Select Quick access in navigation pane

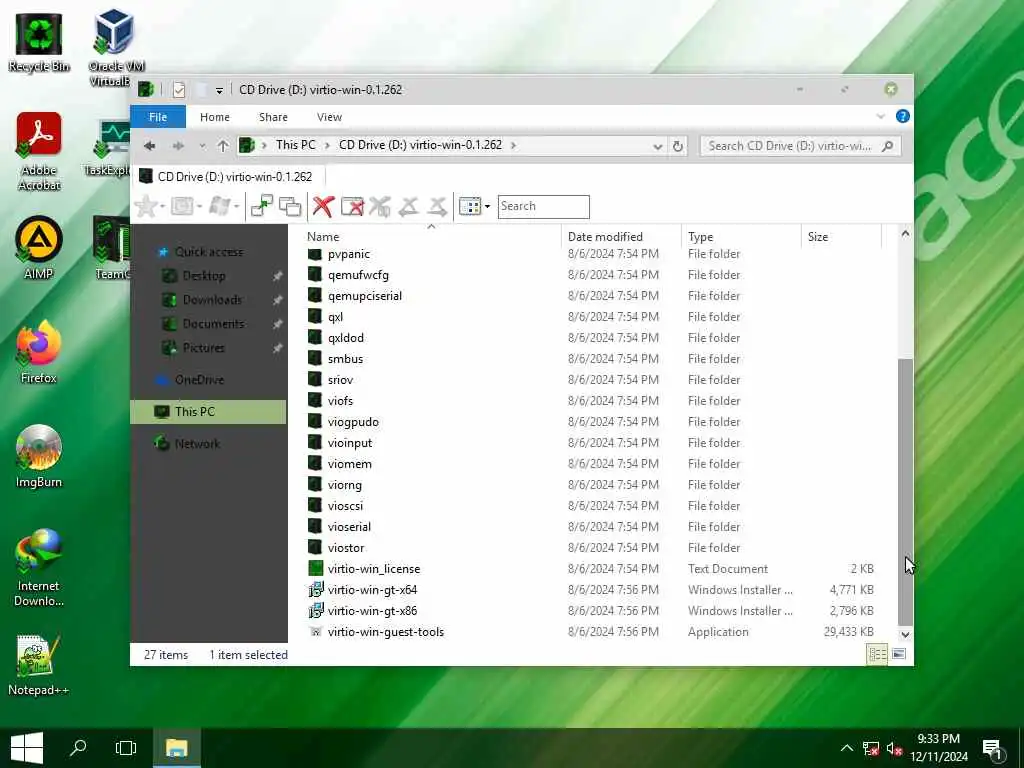208,252
